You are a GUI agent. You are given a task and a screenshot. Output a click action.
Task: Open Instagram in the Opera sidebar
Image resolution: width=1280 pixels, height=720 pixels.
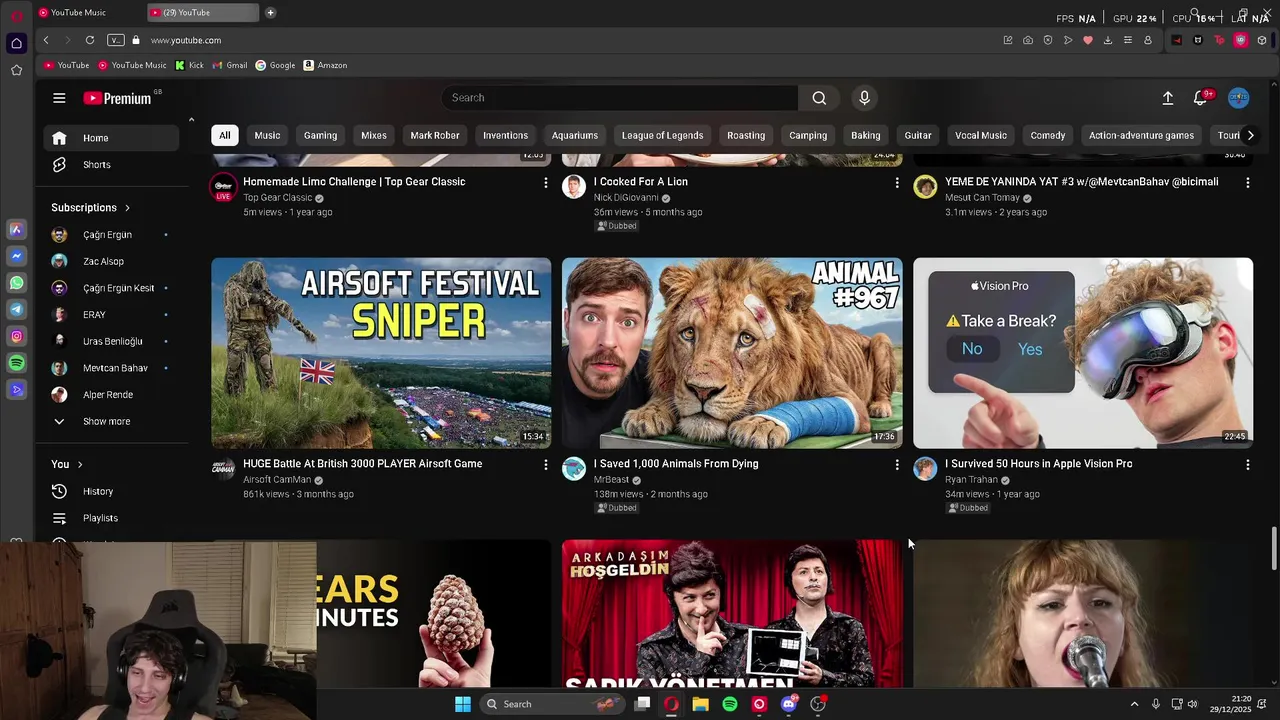16,337
